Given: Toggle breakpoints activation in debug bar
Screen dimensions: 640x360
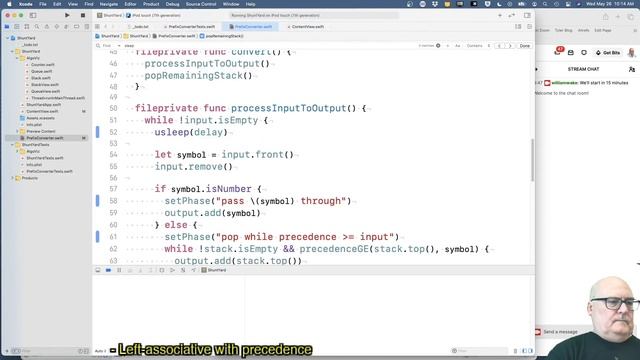Looking at the screenshot, I should (108, 270).
